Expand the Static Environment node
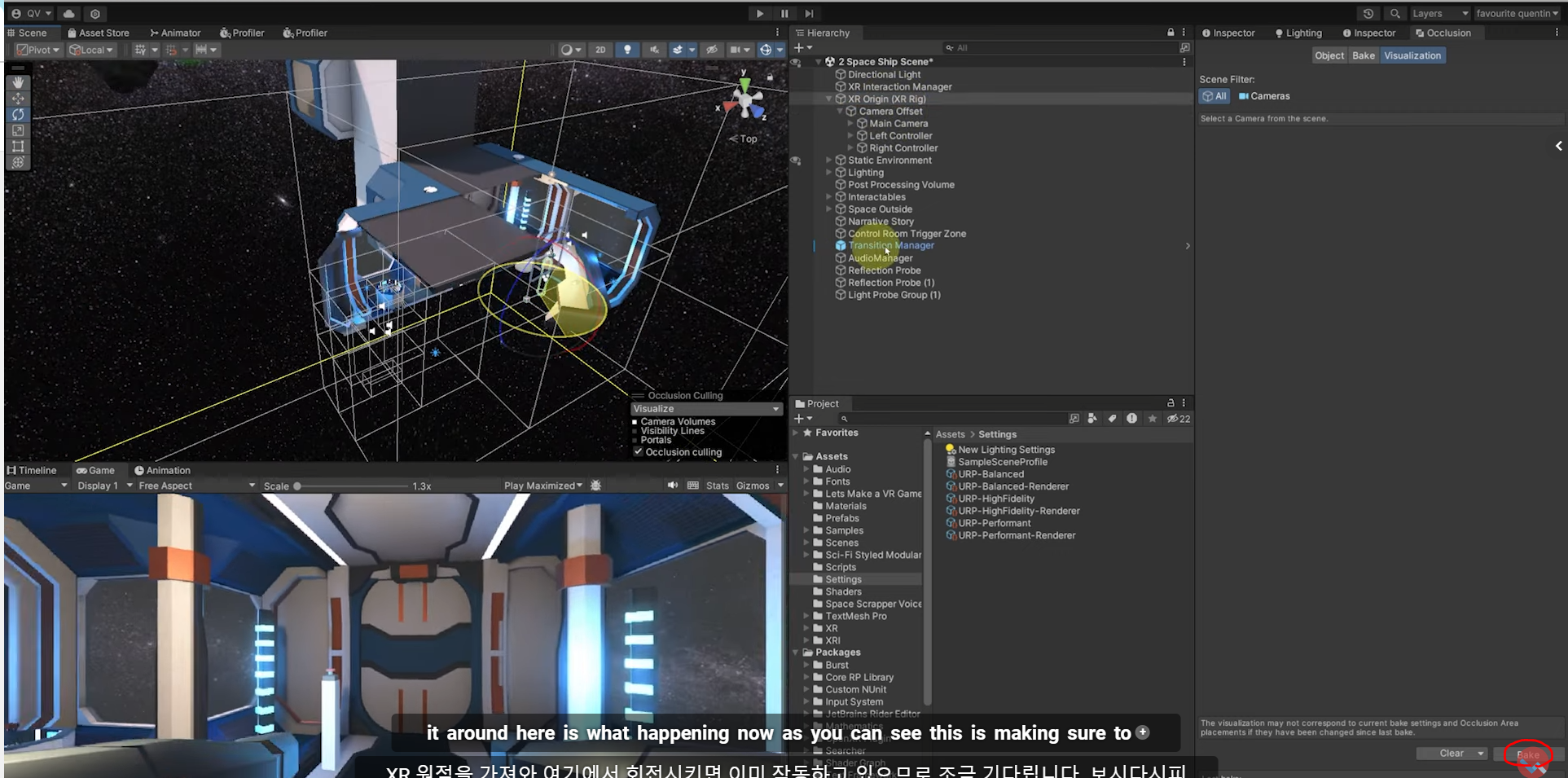The width and height of the screenshot is (1568, 778). [829, 160]
